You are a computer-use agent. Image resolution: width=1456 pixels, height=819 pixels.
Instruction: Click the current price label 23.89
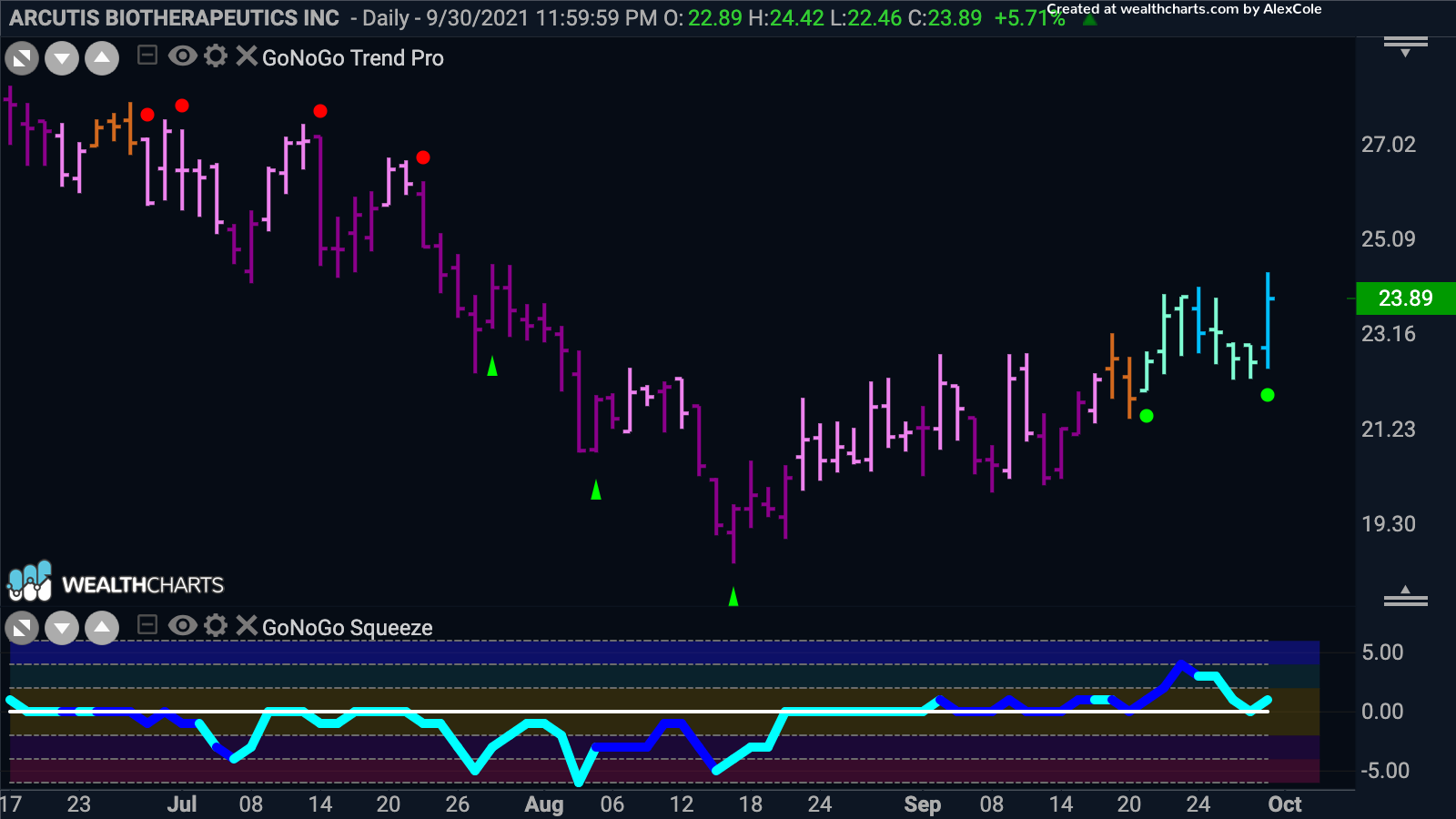1406,298
